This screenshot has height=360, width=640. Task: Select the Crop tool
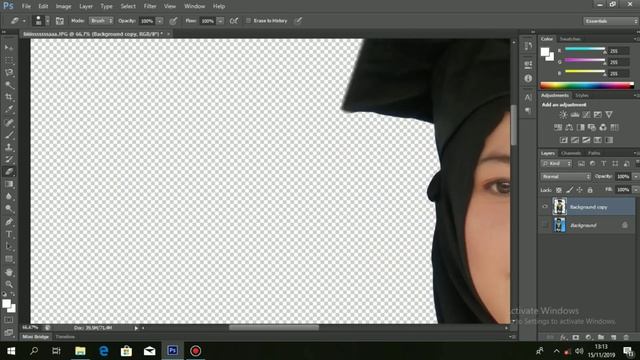coord(9,97)
